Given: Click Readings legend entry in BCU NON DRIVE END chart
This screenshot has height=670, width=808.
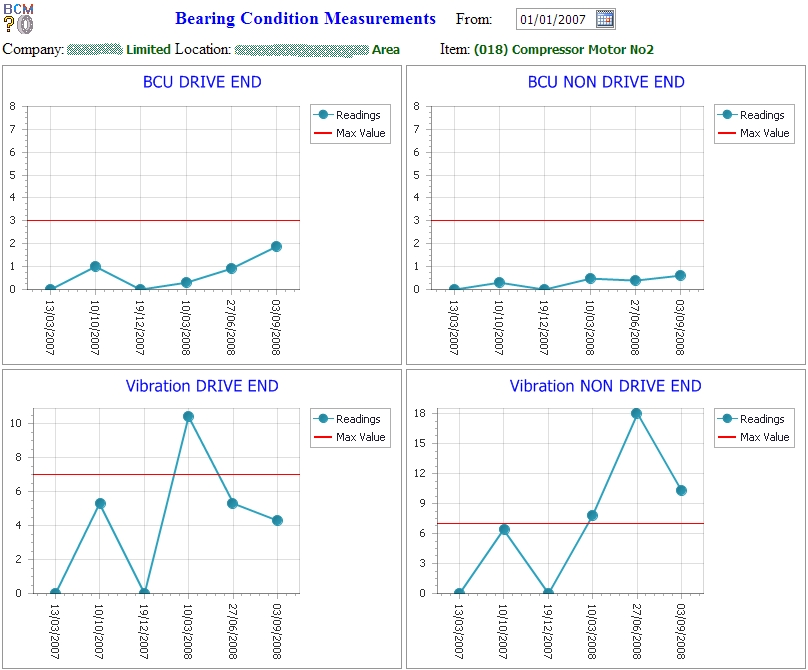Looking at the screenshot, I should point(751,115).
